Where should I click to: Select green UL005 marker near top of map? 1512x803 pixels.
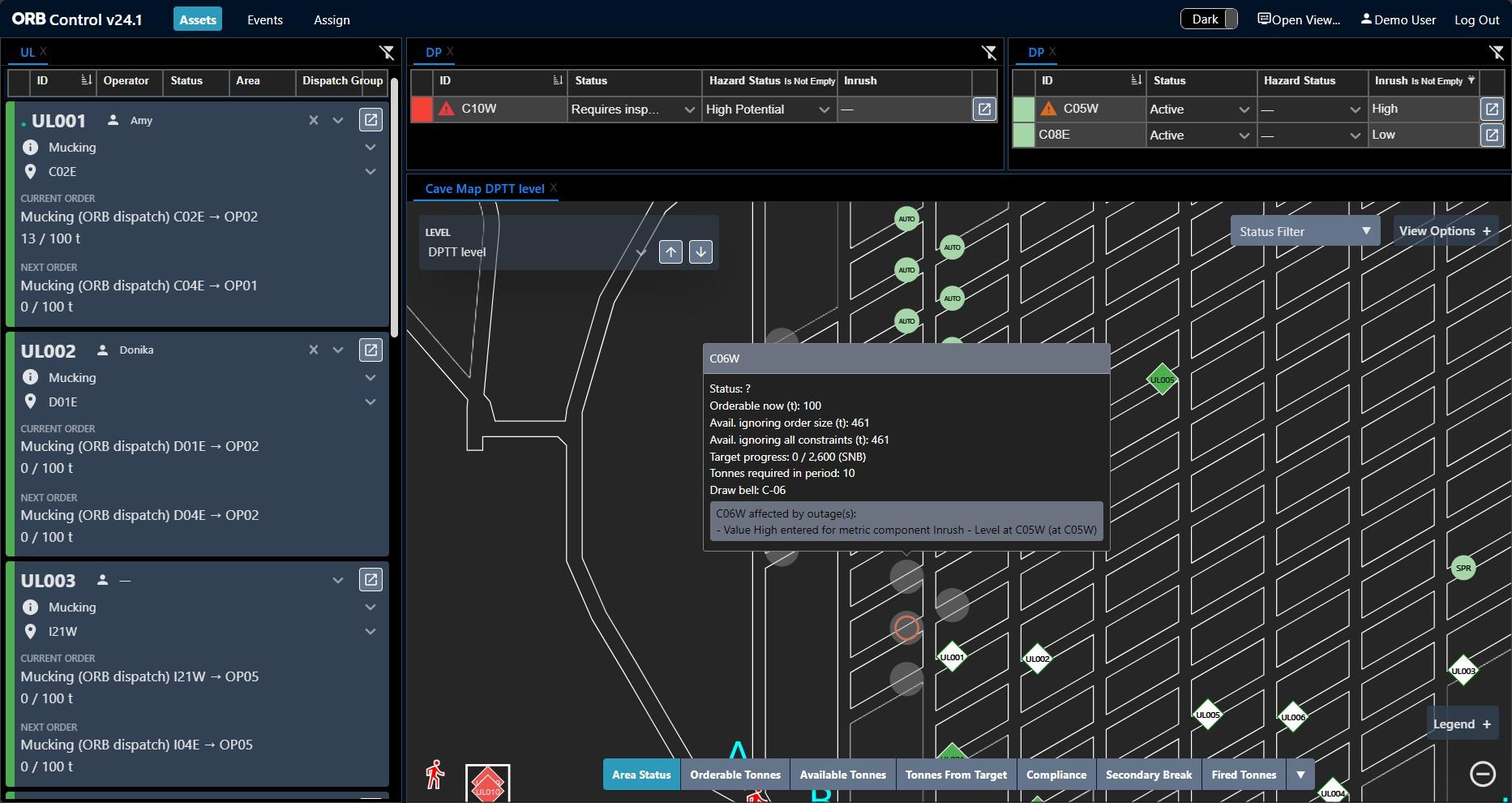coord(1162,380)
